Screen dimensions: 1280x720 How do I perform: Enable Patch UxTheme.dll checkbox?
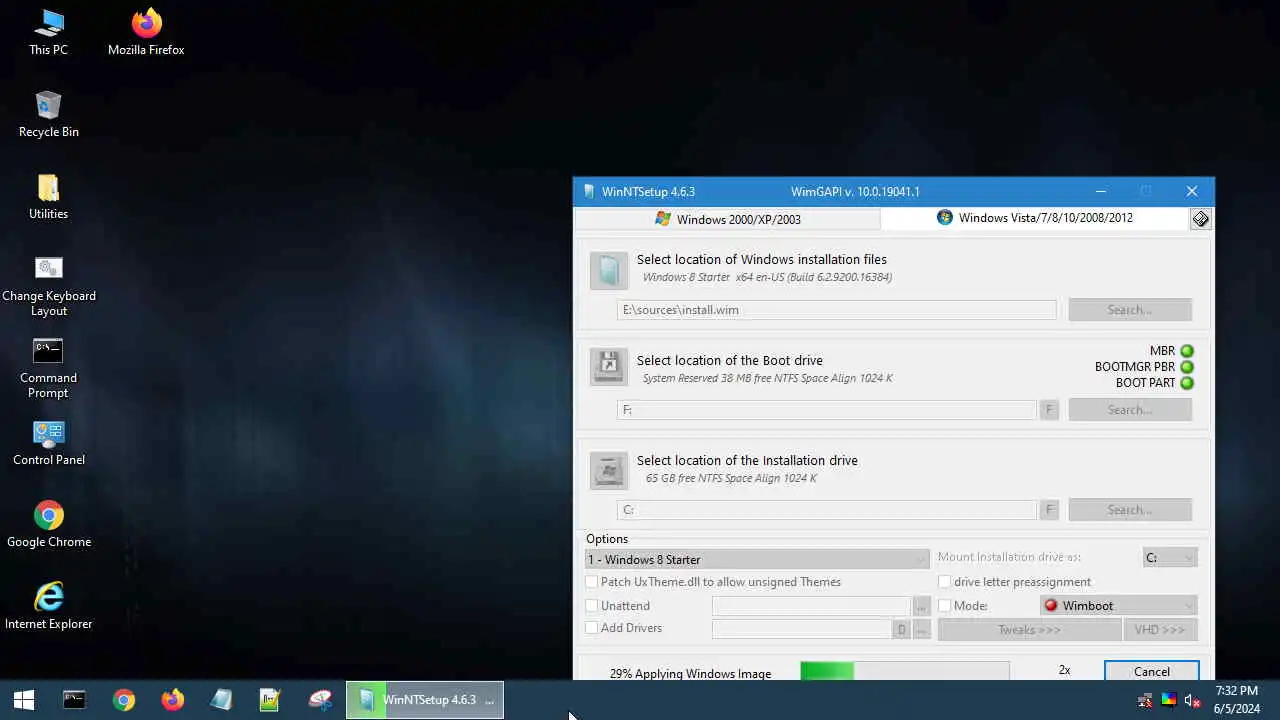click(x=592, y=582)
